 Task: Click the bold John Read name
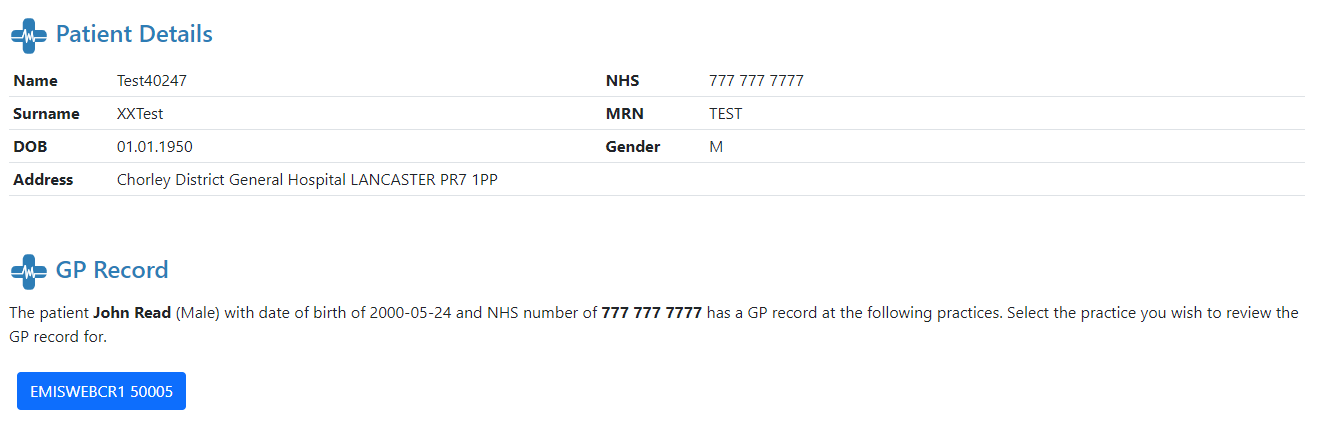pyautogui.click(x=132, y=313)
